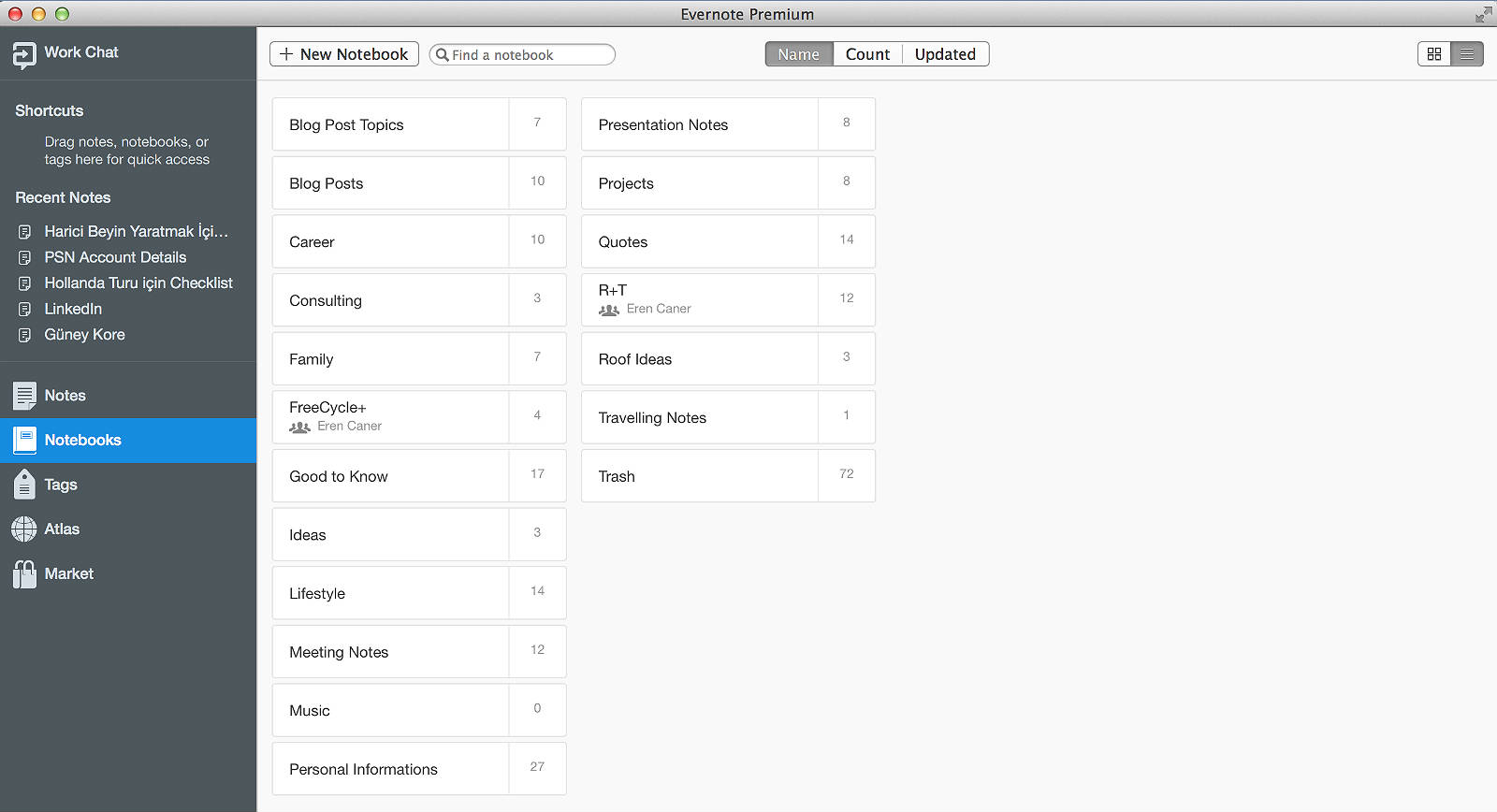Image resolution: width=1497 pixels, height=812 pixels.
Task: Select the R+T shared notebook
Action: coord(699,299)
